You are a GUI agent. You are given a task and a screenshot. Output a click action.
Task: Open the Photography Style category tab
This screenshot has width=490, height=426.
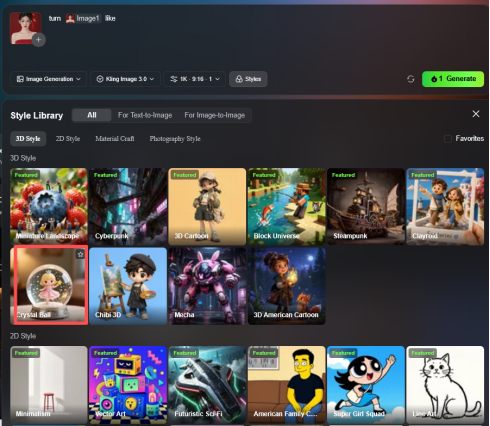pos(175,139)
